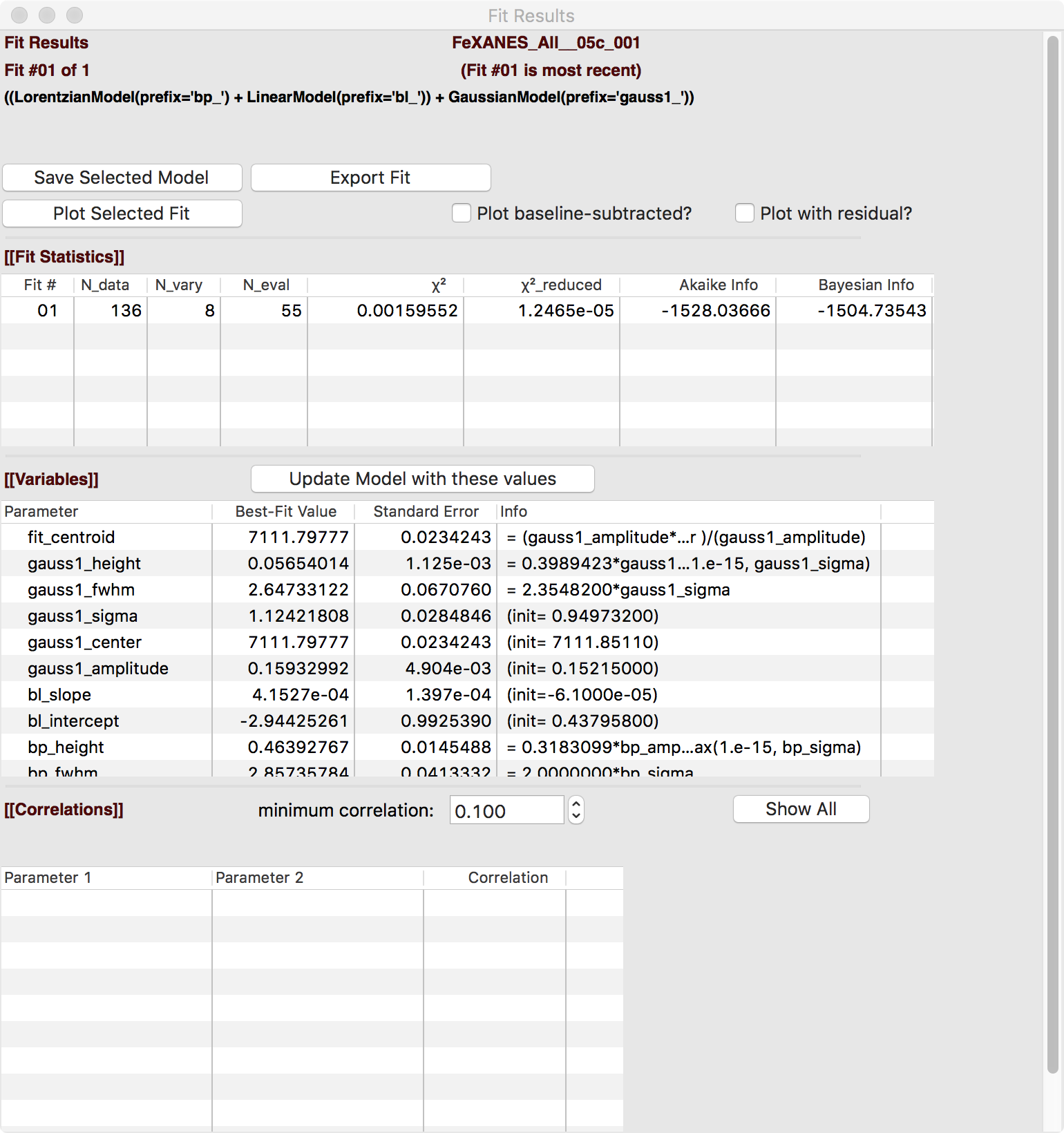
Task: Click Plot Selected Fit
Action: (x=122, y=213)
